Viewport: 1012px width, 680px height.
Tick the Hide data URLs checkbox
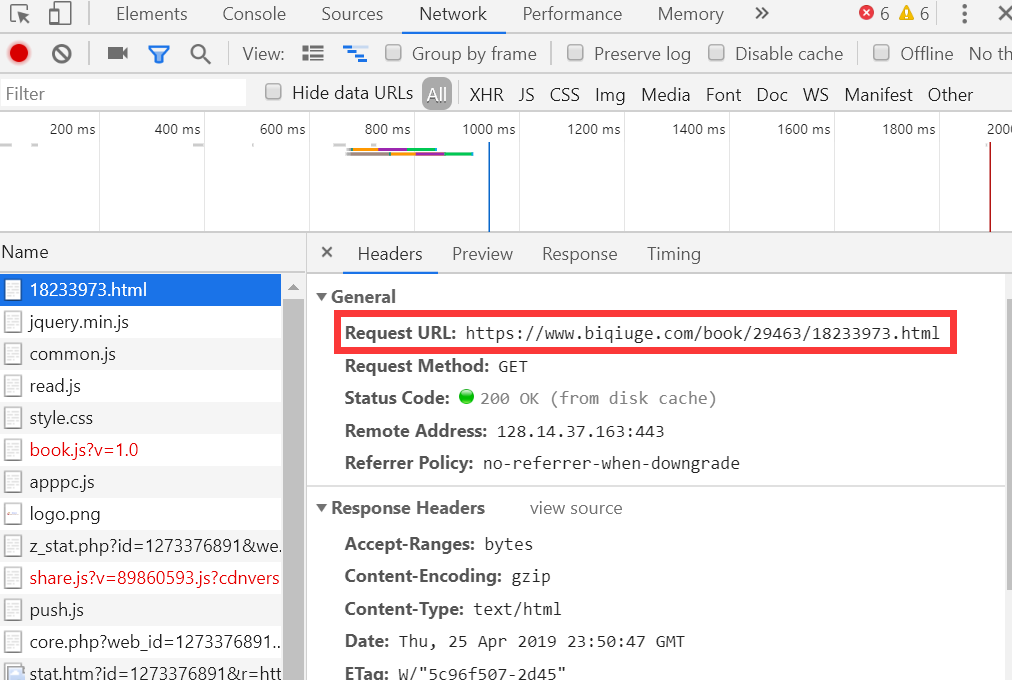pos(273,93)
